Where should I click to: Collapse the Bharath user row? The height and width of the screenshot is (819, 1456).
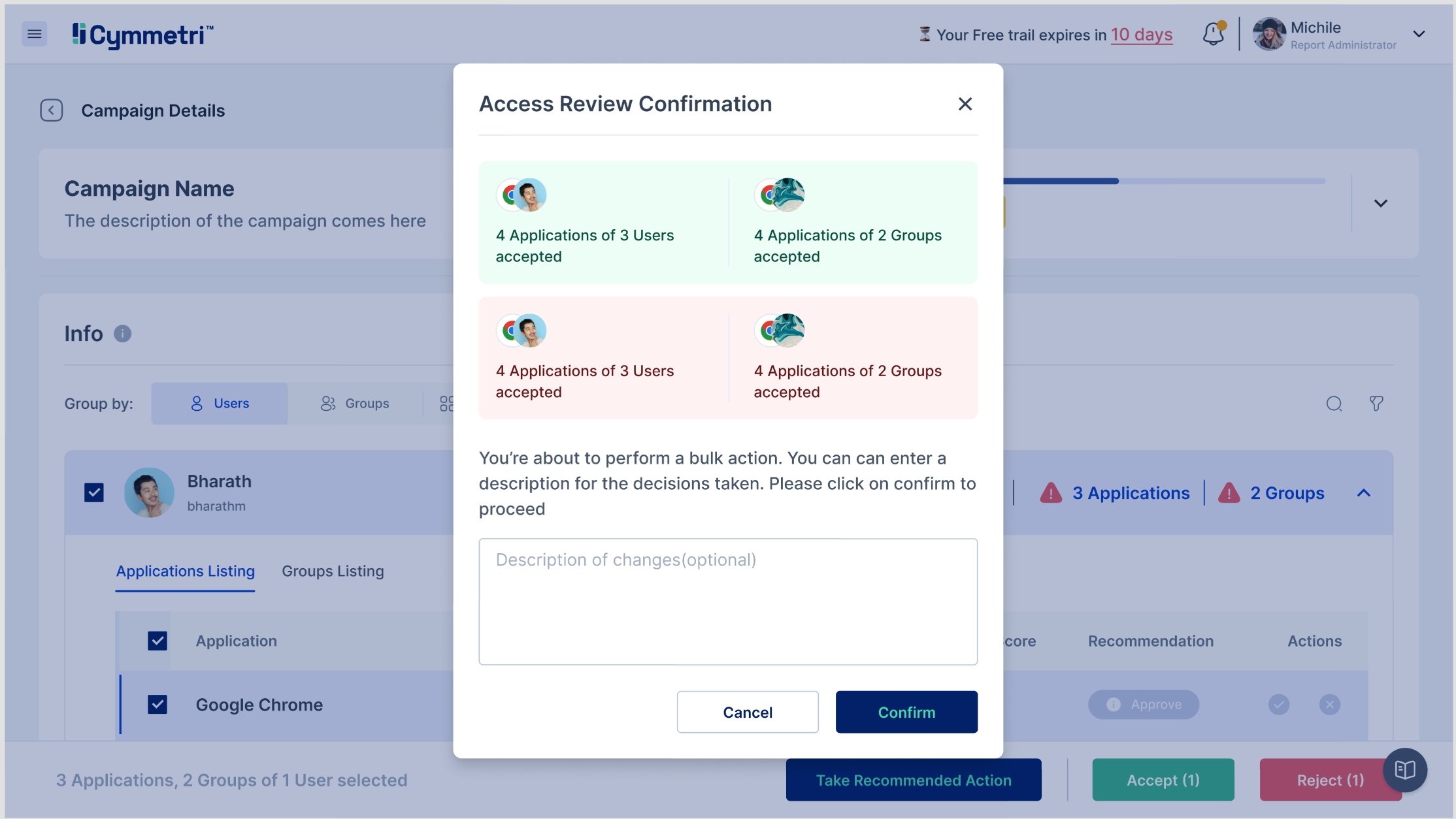pos(1363,493)
